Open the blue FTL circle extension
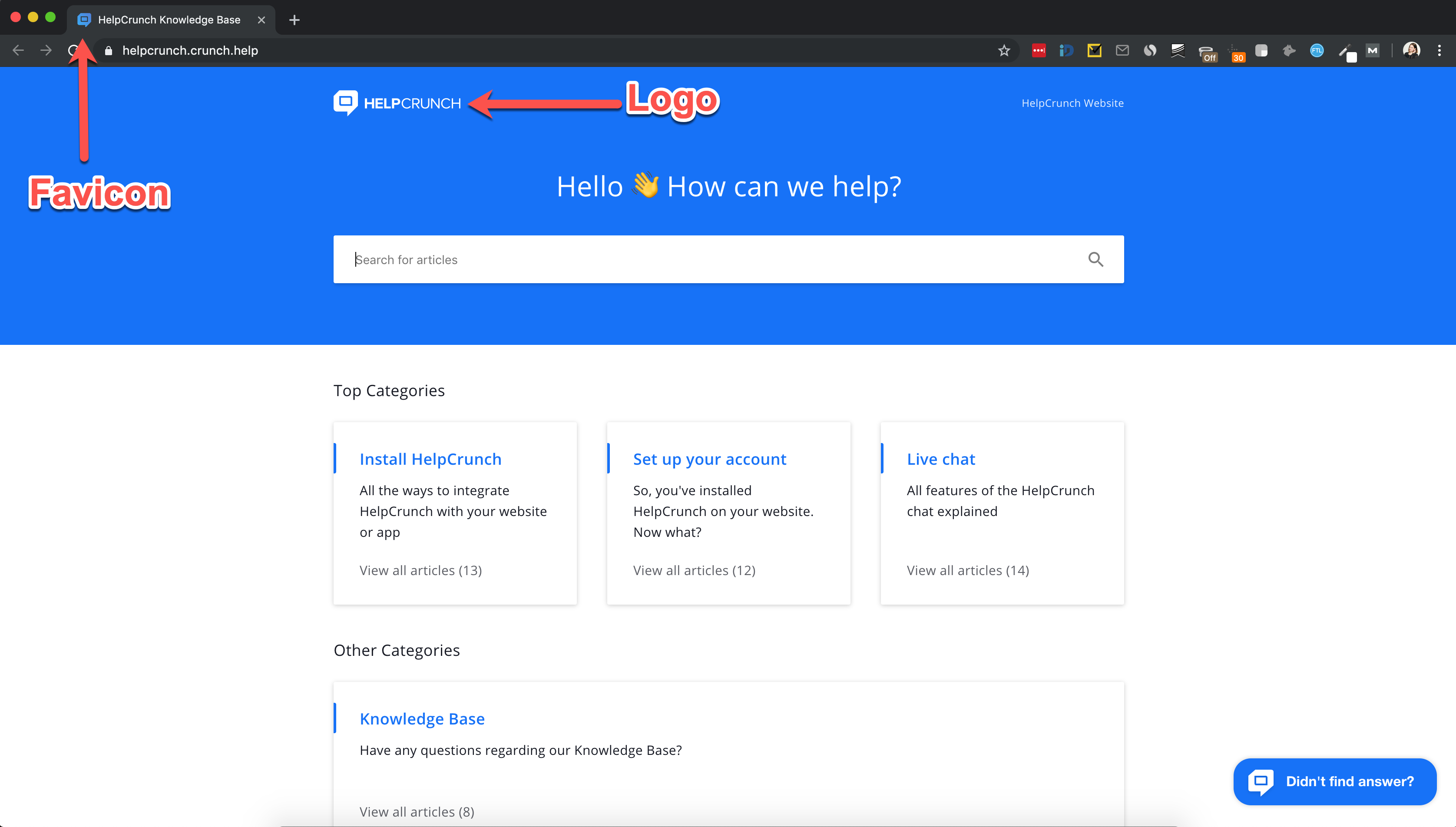 pos(1317,50)
